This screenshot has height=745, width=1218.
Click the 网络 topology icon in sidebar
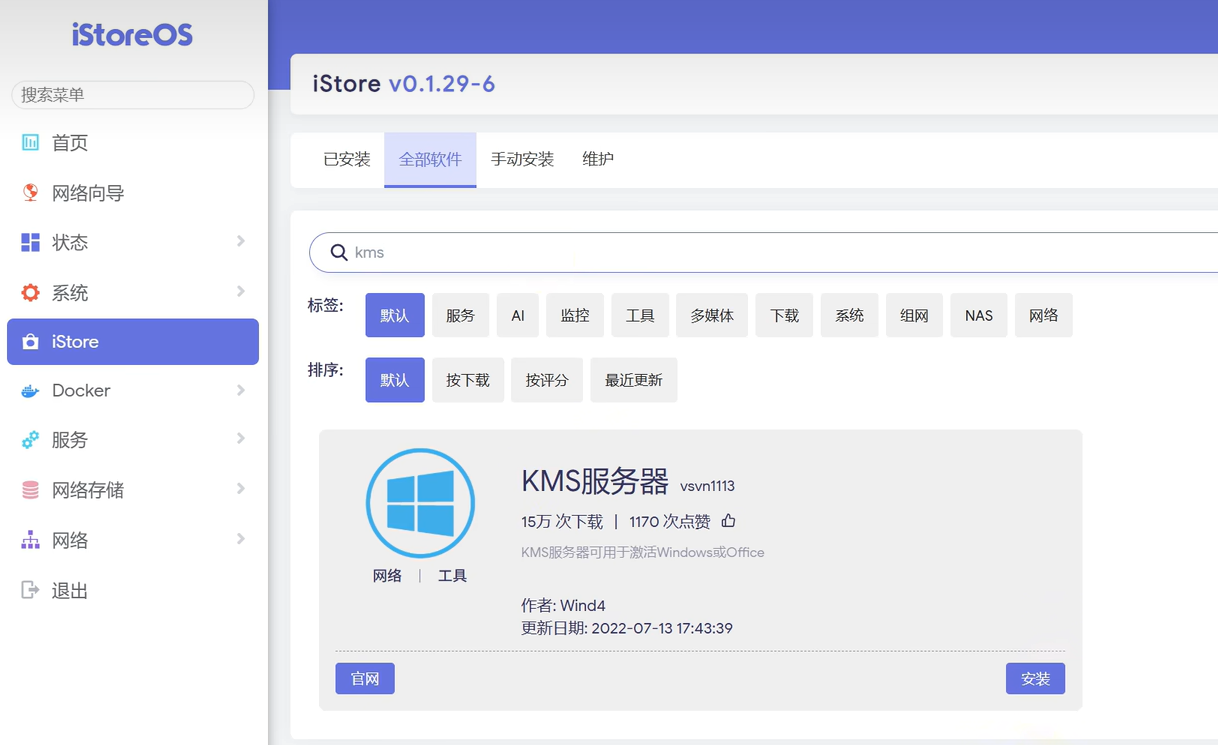[30, 540]
